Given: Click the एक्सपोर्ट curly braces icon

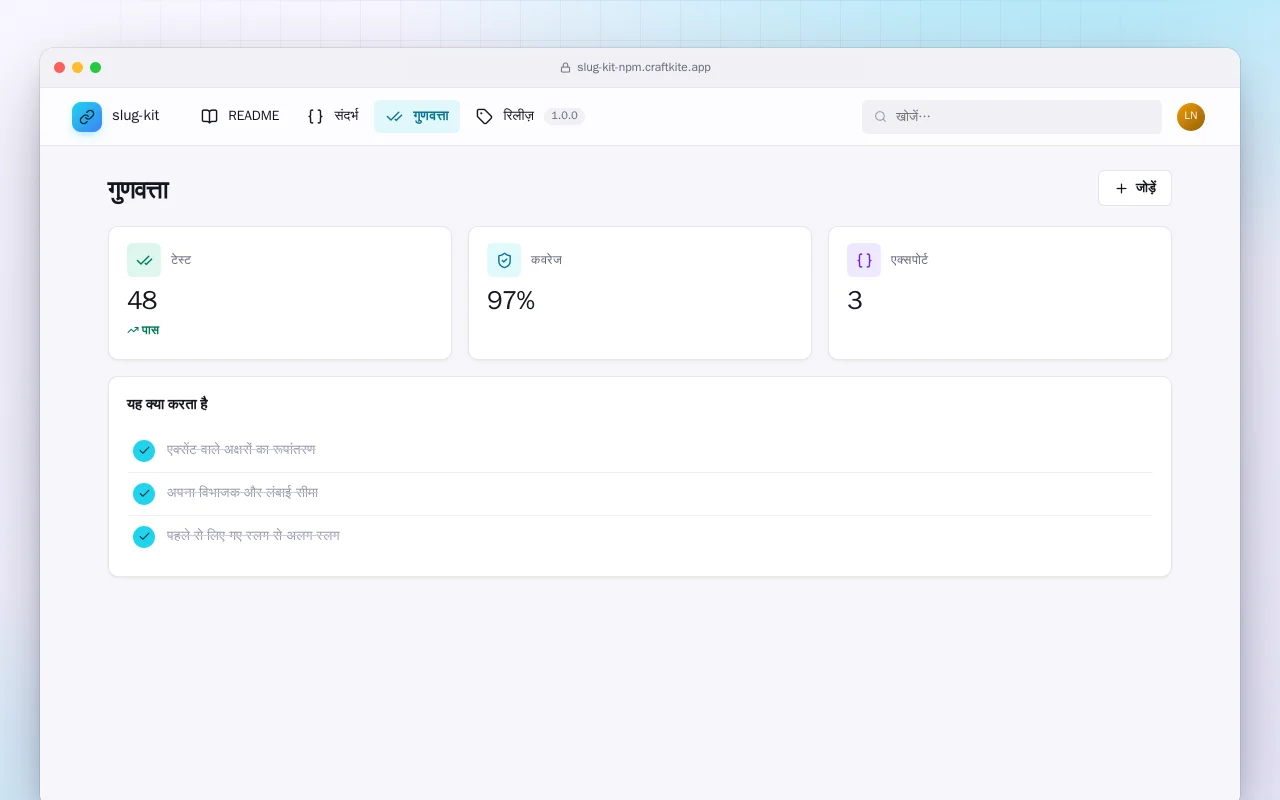Looking at the screenshot, I should coord(864,260).
